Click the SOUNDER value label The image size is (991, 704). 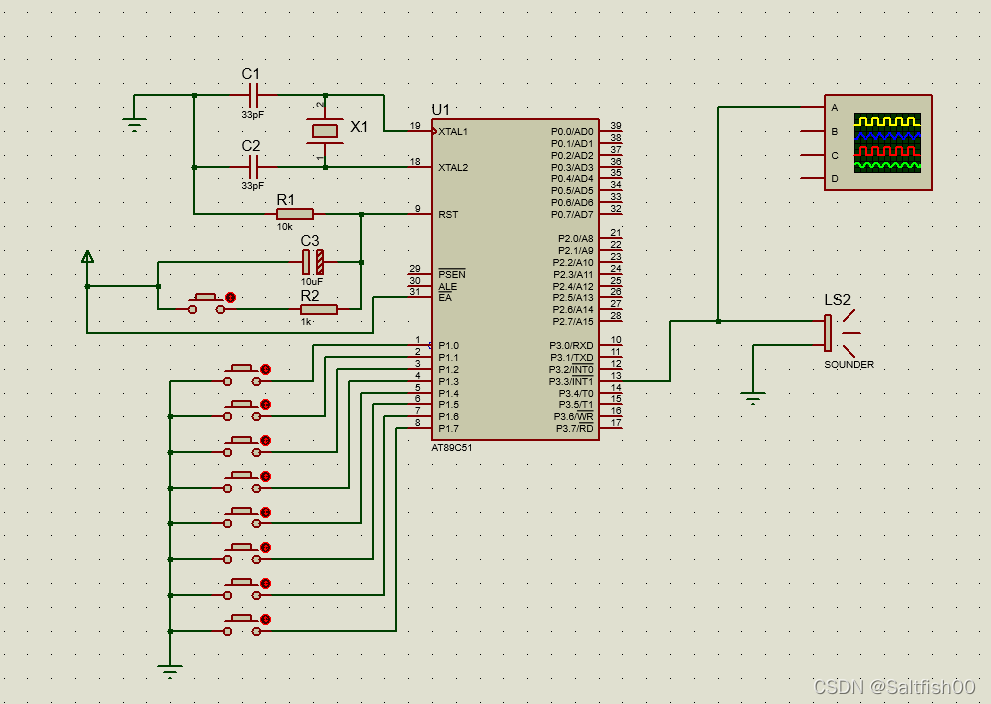click(849, 365)
